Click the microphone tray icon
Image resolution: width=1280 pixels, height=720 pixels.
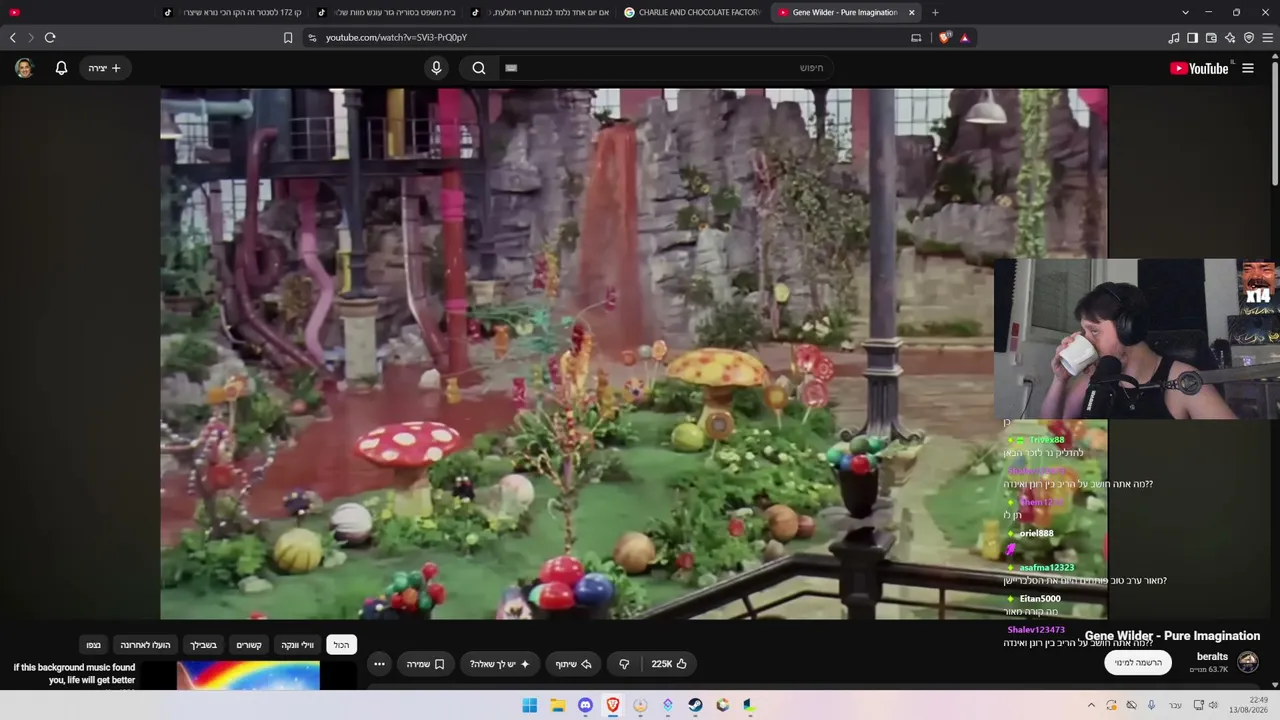click(1151, 705)
